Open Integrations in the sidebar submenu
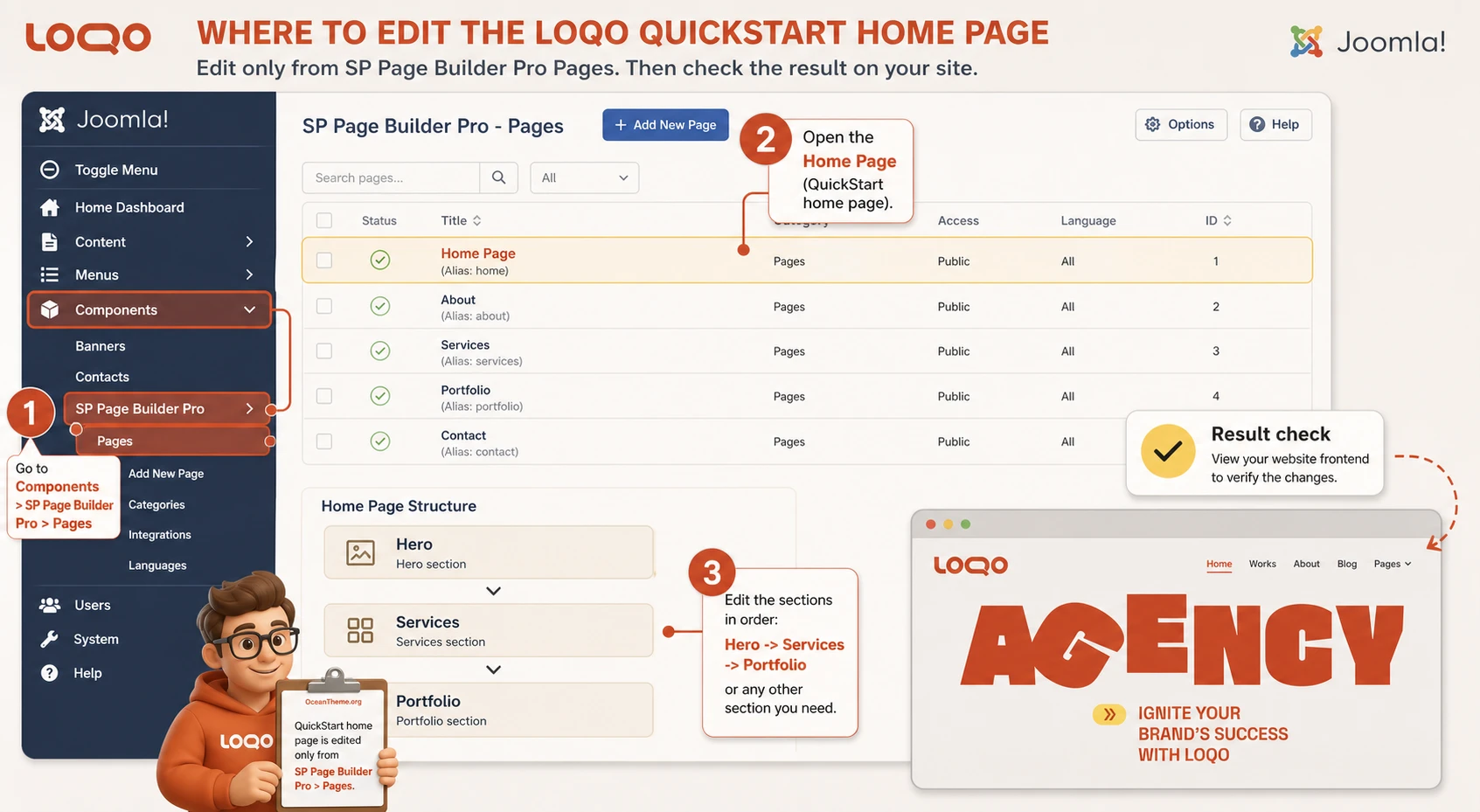1480x812 pixels. [x=159, y=534]
